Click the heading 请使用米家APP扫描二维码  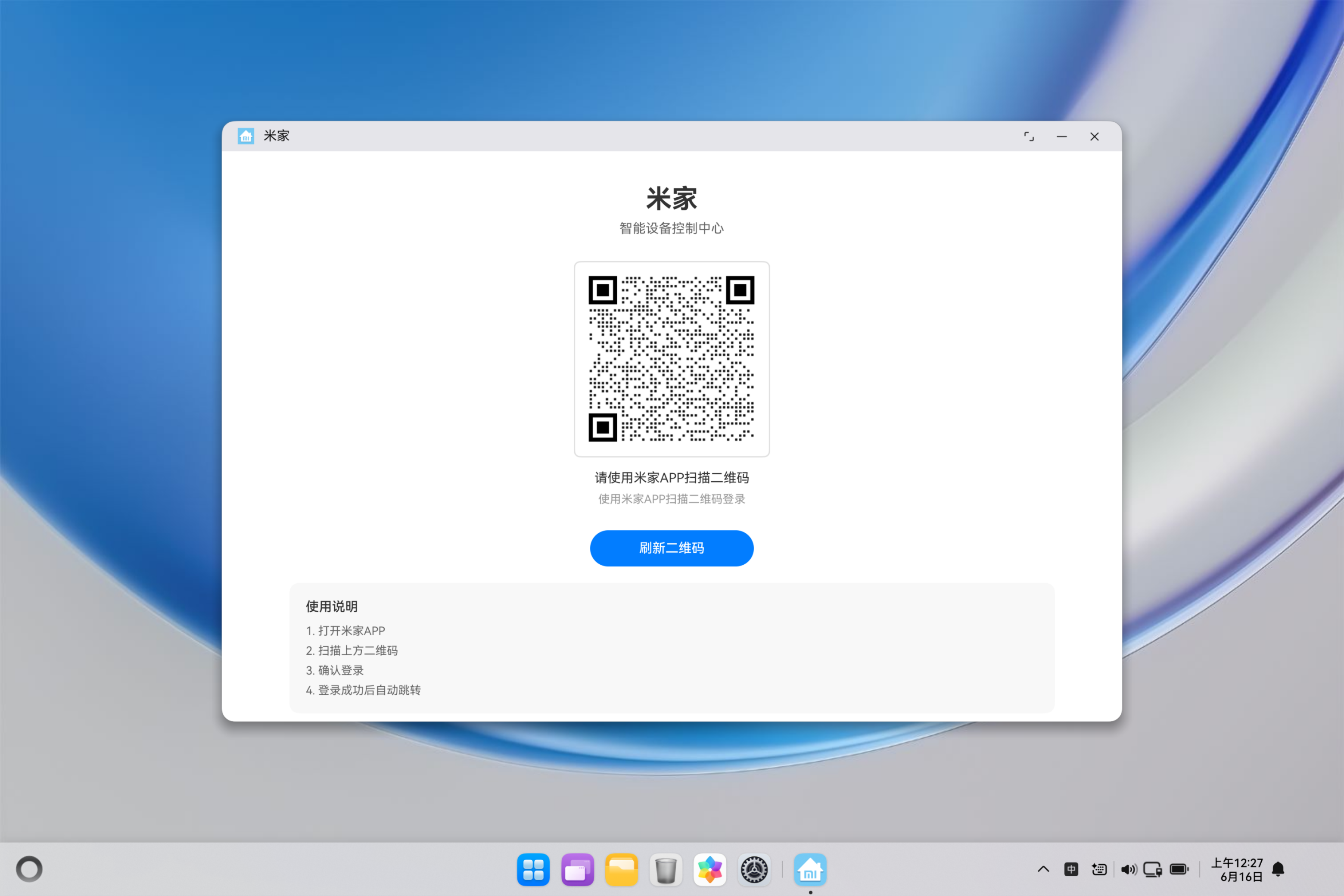[x=672, y=478]
